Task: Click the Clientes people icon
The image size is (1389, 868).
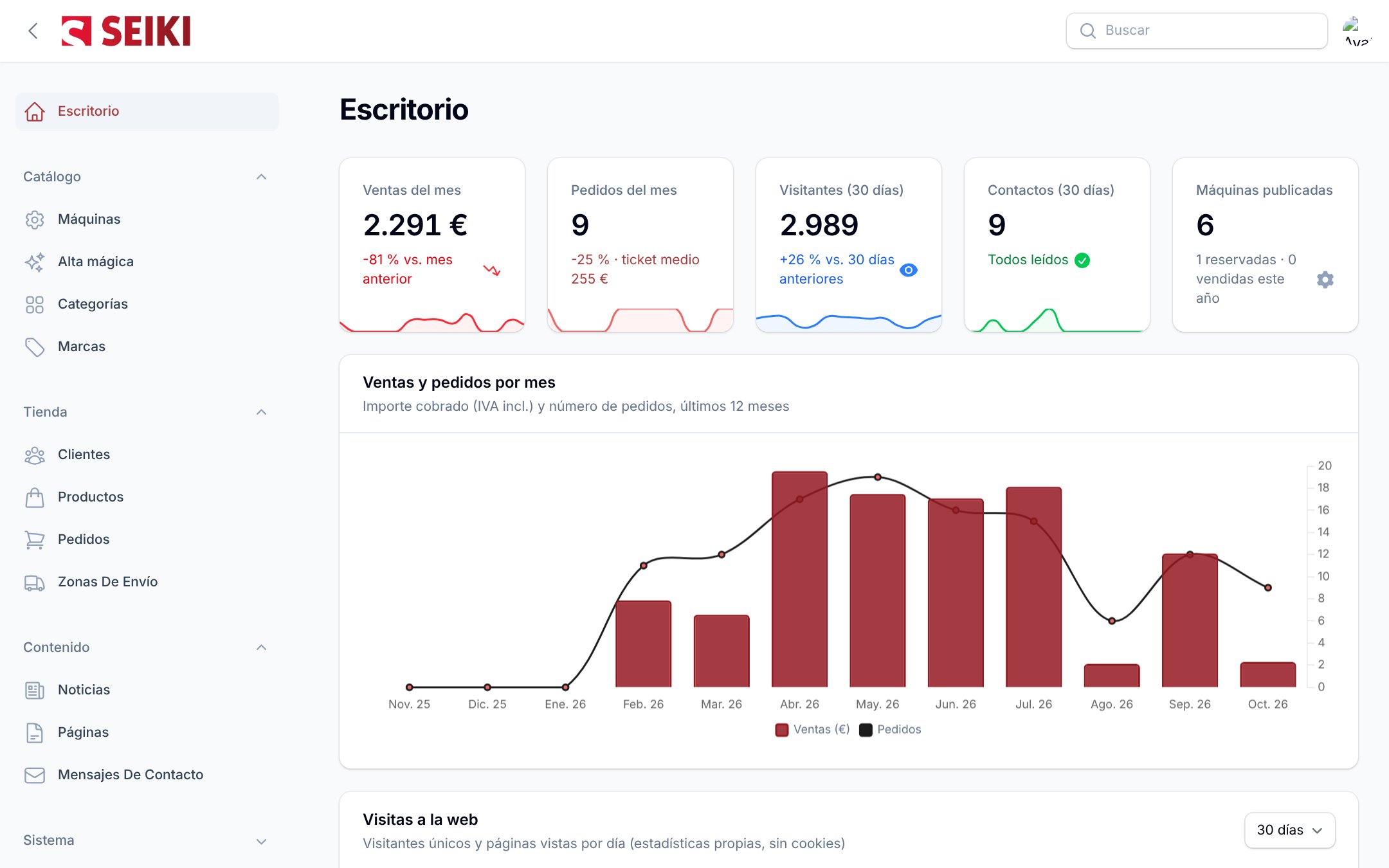Action: point(35,455)
